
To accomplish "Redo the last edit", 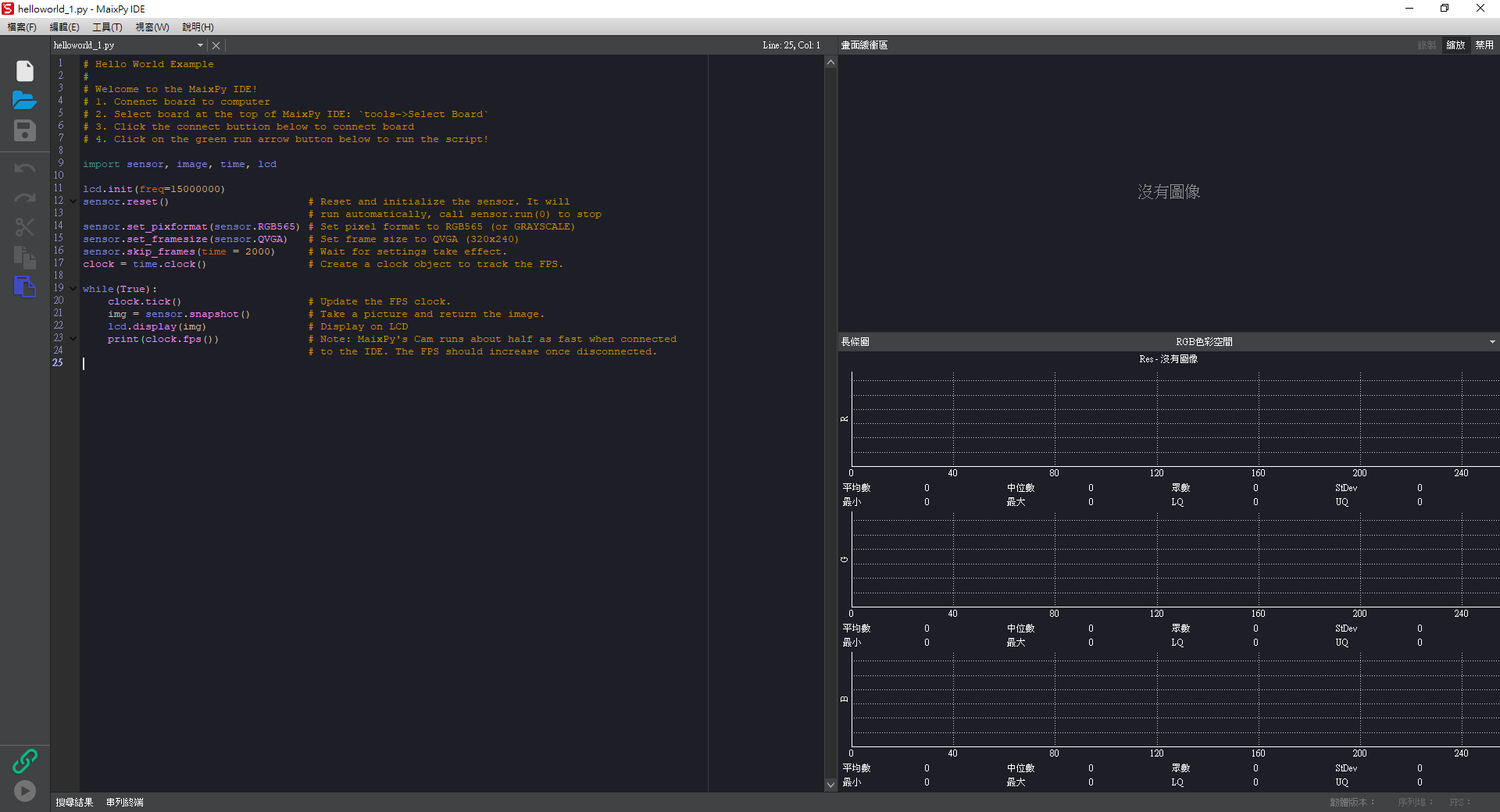I will click(24, 197).
